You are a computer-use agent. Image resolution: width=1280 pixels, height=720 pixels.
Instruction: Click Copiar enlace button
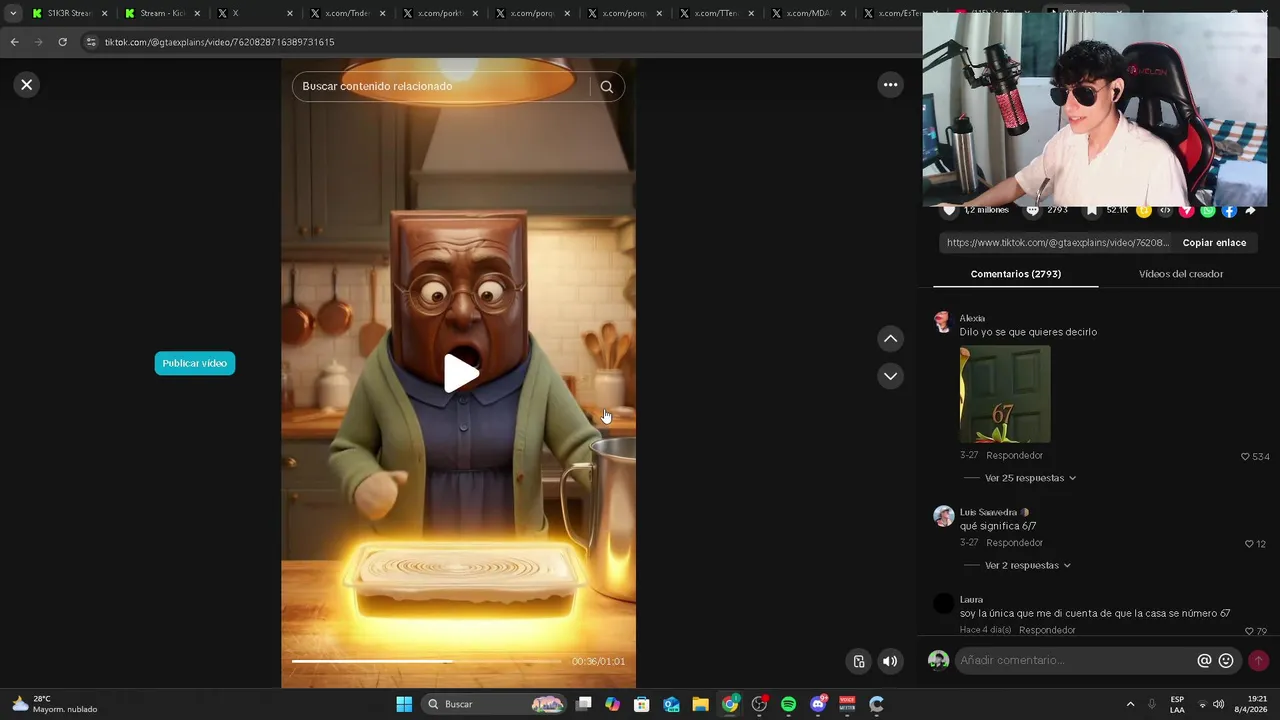pyautogui.click(x=1214, y=243)
